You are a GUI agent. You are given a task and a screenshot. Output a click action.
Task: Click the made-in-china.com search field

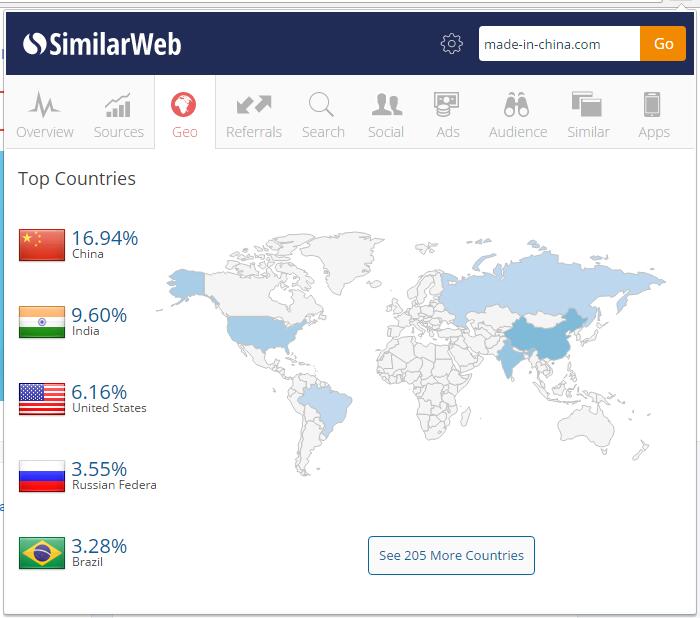click(558, 44)
